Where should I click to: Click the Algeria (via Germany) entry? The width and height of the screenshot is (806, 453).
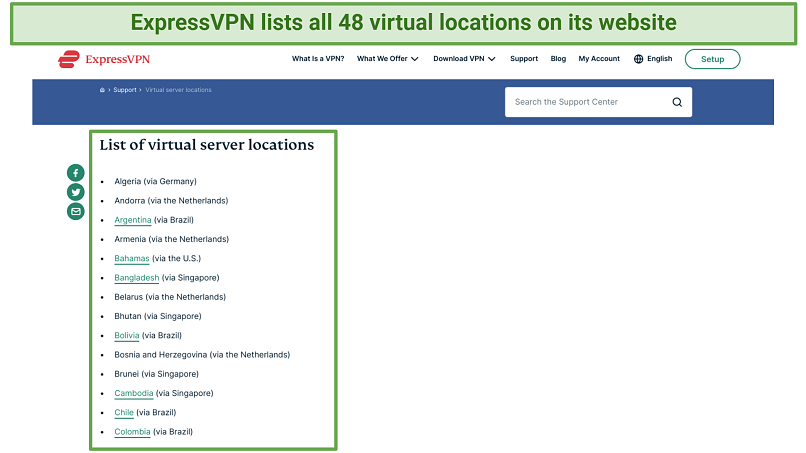click(x=155, y=182)
